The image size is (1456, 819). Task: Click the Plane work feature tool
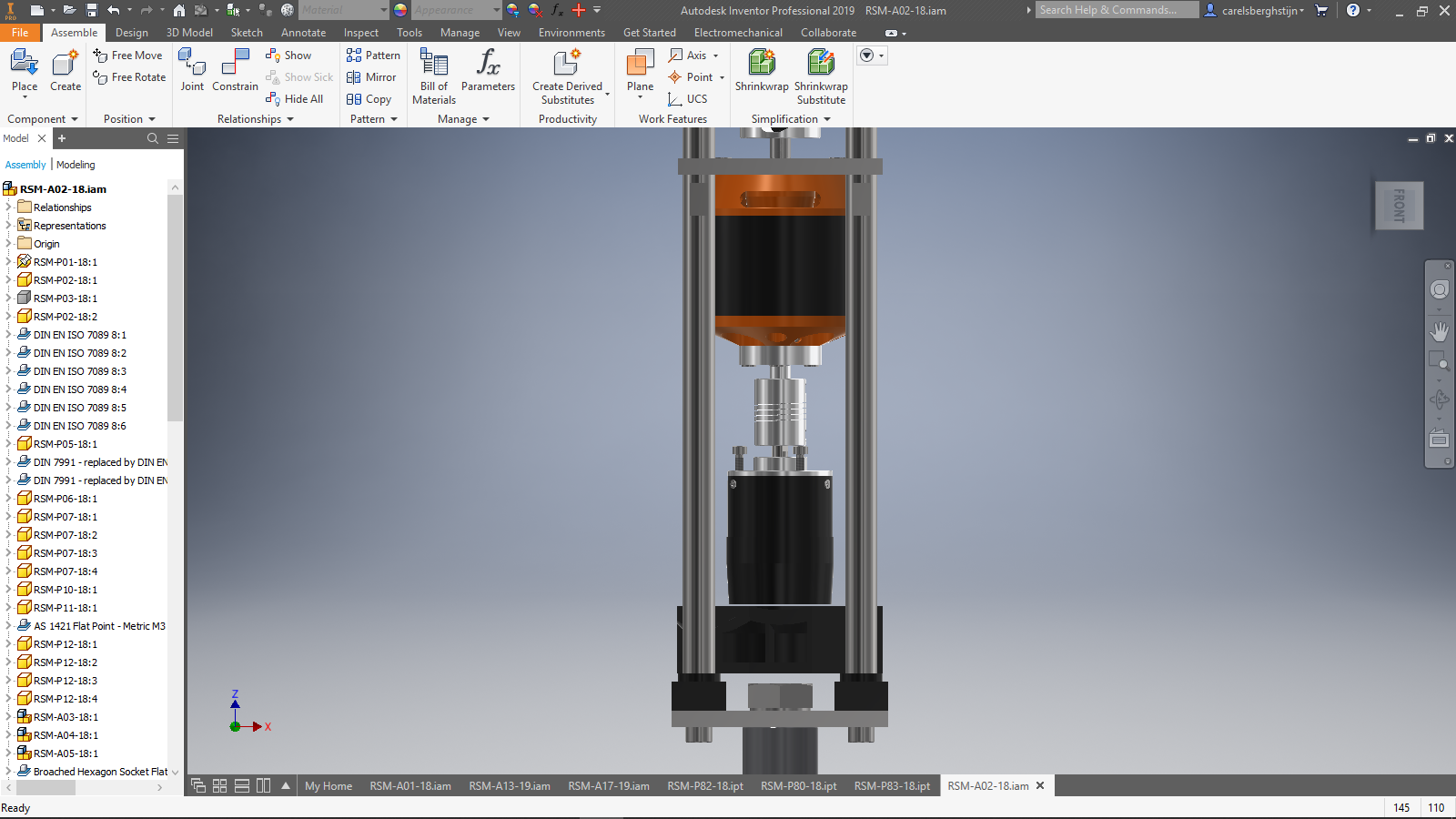point(640,72)
